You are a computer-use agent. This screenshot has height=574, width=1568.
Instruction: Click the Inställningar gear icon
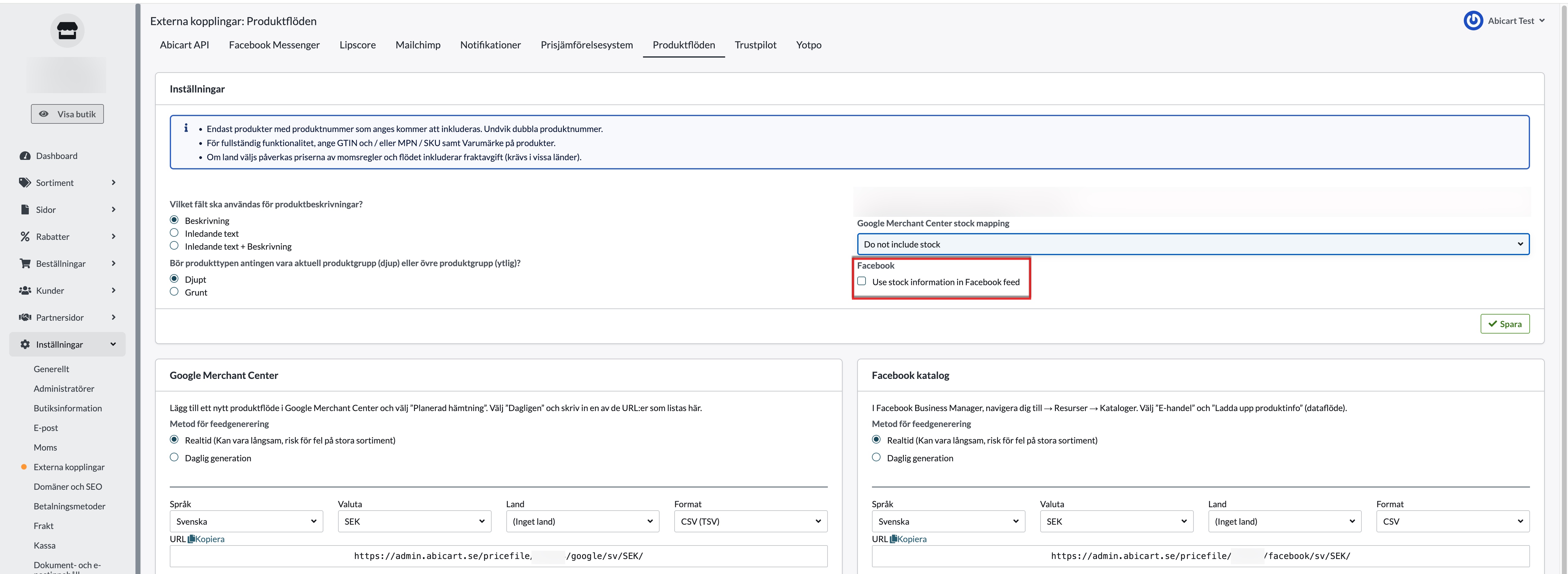pyautogui.click(x=25, y=344)
